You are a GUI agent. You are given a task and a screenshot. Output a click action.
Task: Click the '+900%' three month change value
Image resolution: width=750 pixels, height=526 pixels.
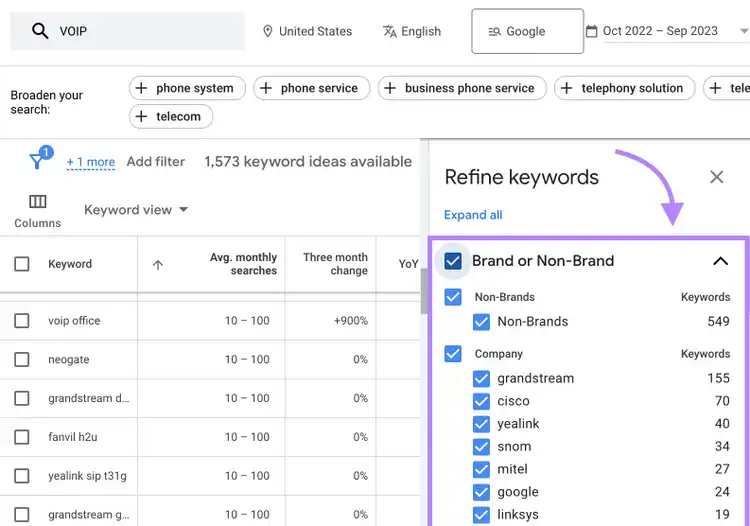(351, 320)
